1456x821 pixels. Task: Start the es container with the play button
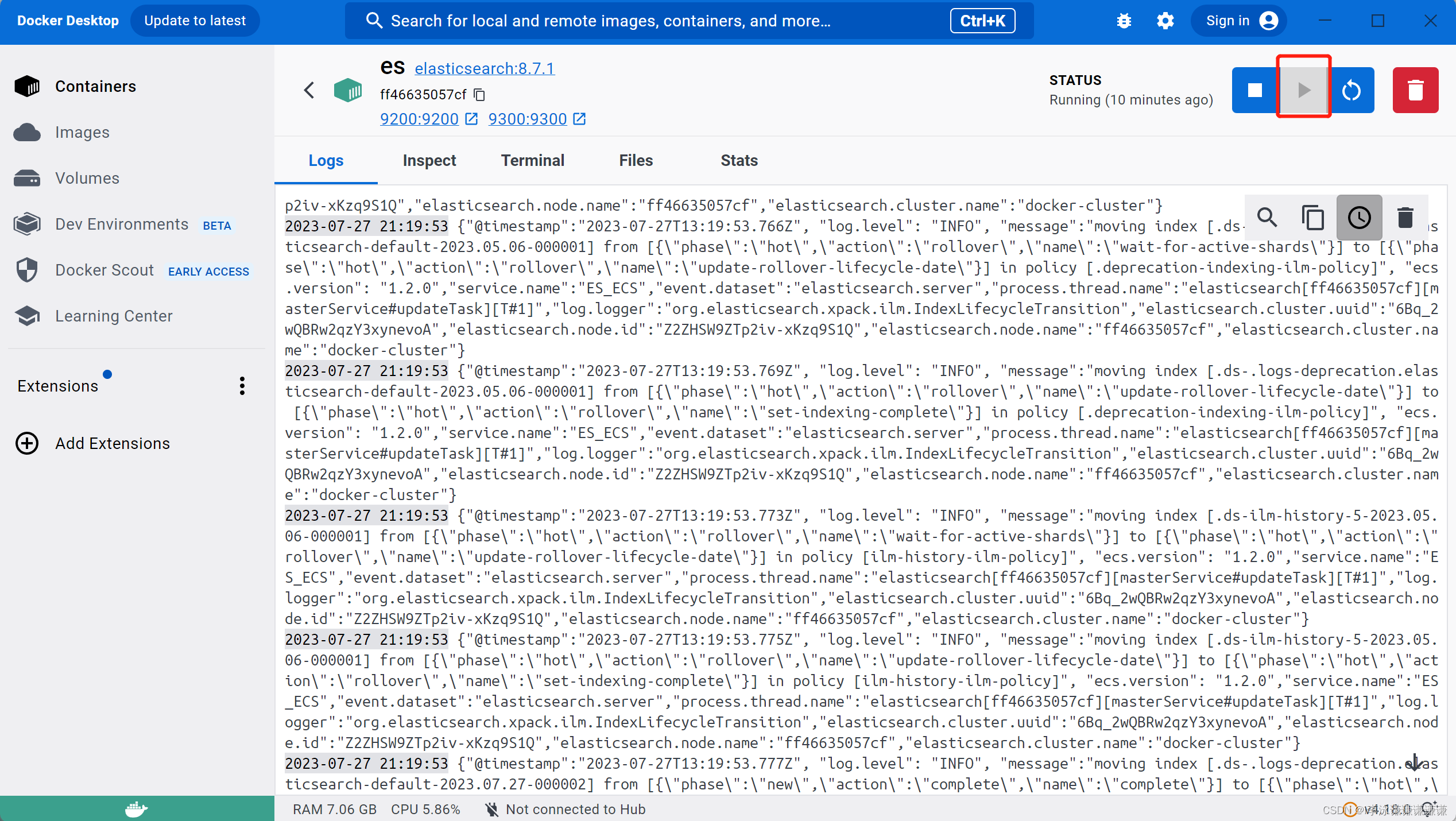coord(1303,90)
